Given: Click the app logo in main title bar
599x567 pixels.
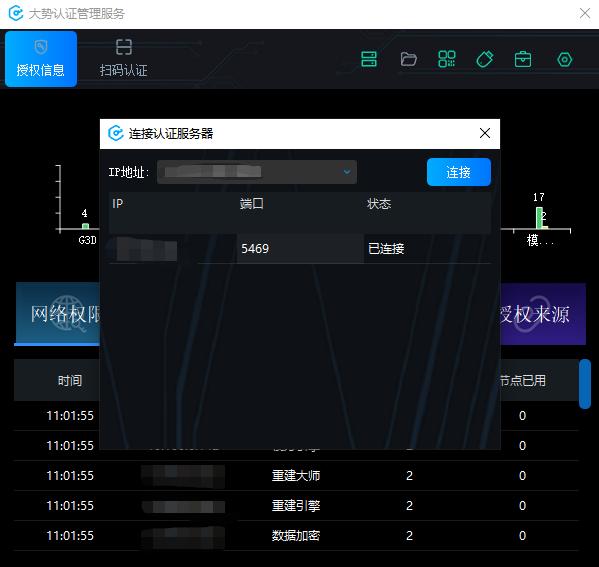Looking at the screenshot, I should coord(16,13).
